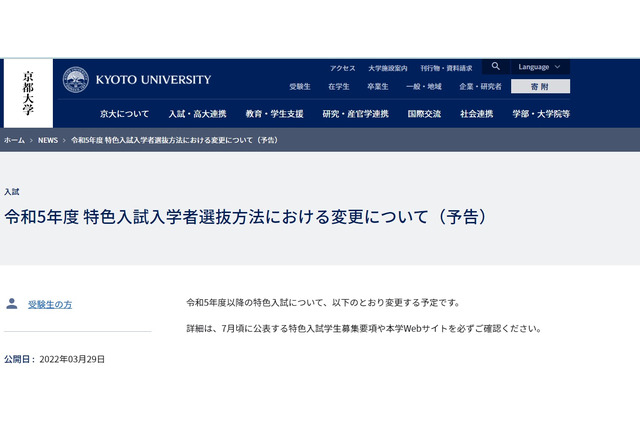Select 受験生 audience menu item
The image size is (640, 426).
tap(300, 87)
